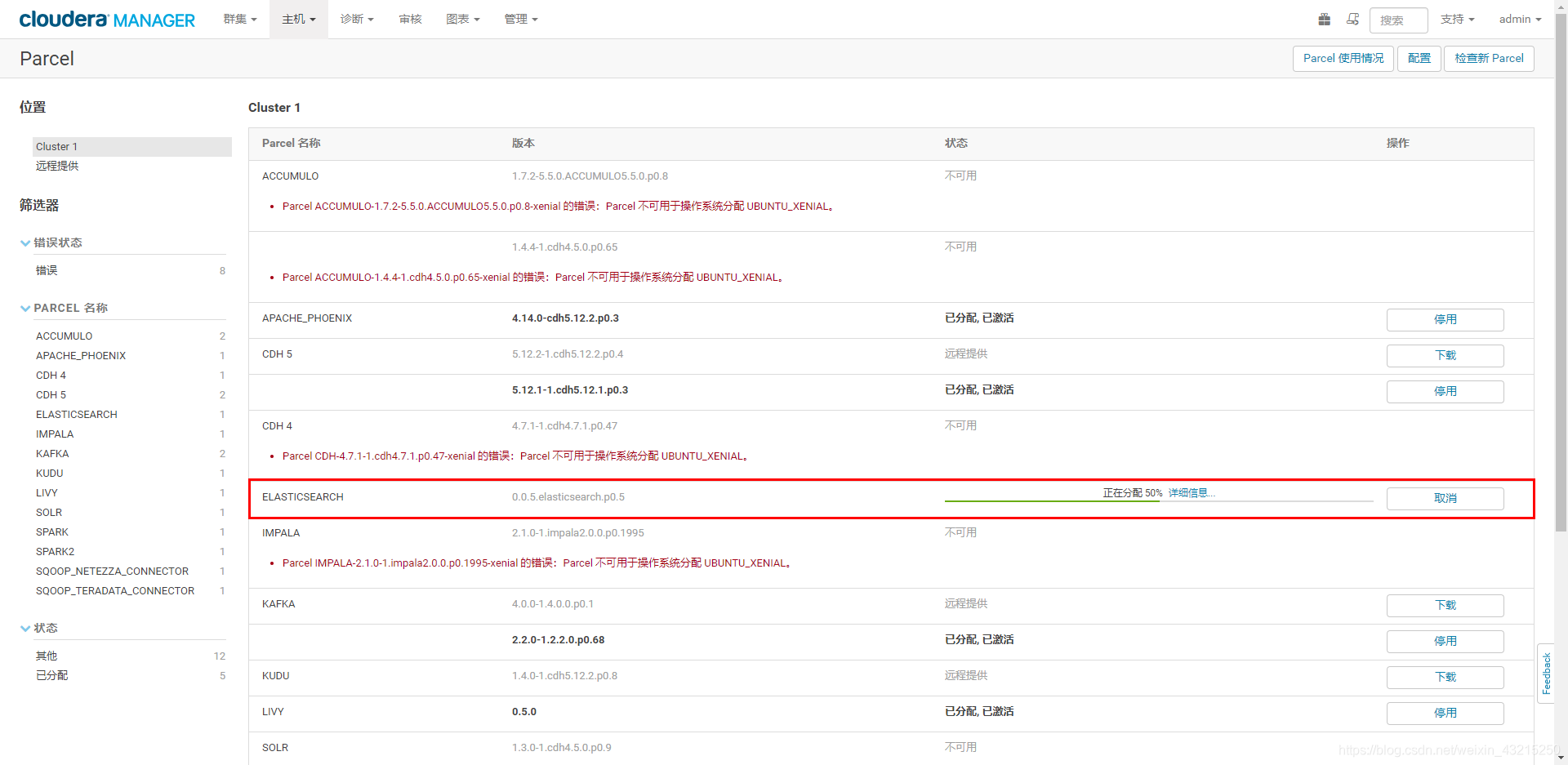Click the Parcel 使用情况 button

1343,58
